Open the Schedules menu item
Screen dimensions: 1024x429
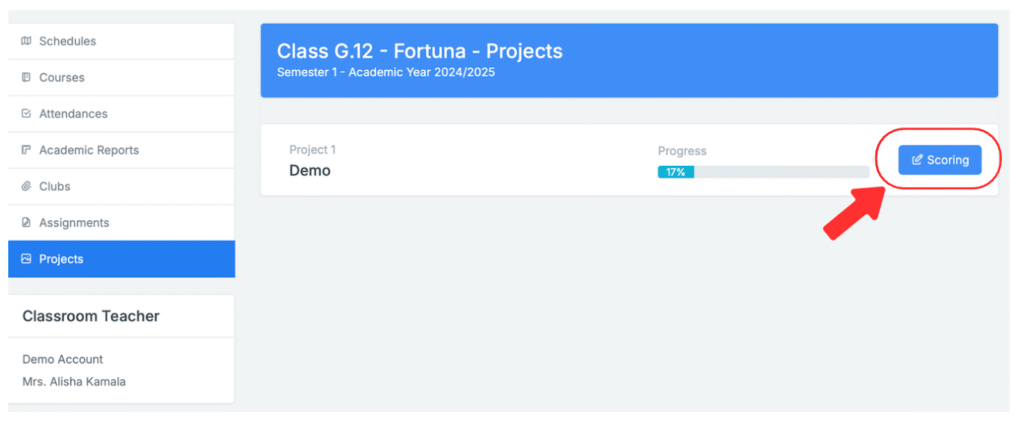tap(67, 41)
